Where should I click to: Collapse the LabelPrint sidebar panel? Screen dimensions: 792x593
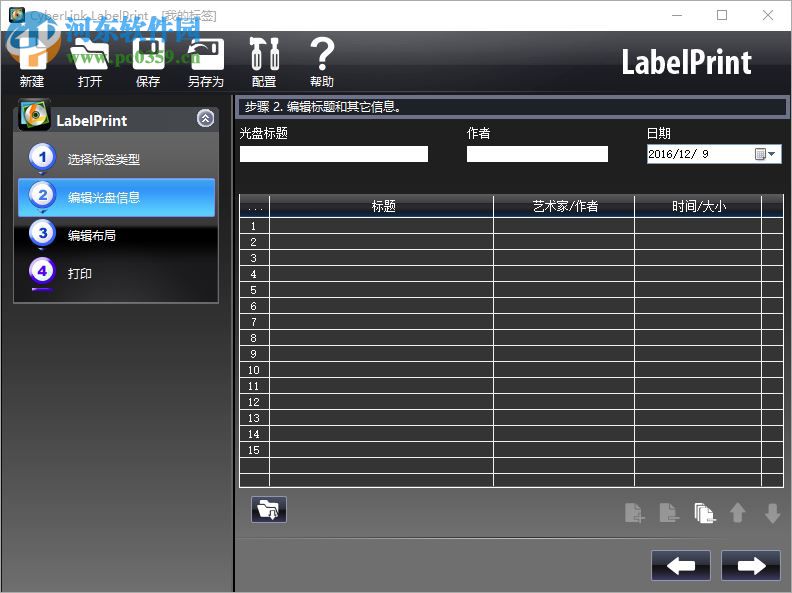click(x=205, y=119)
